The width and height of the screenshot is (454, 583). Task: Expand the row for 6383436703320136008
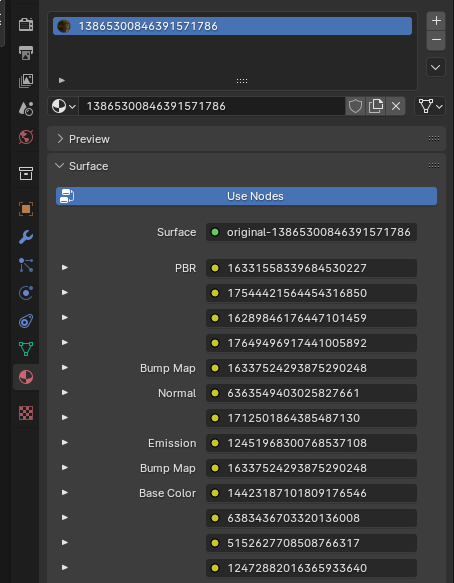pyautogui.click(x=65, y=517)
